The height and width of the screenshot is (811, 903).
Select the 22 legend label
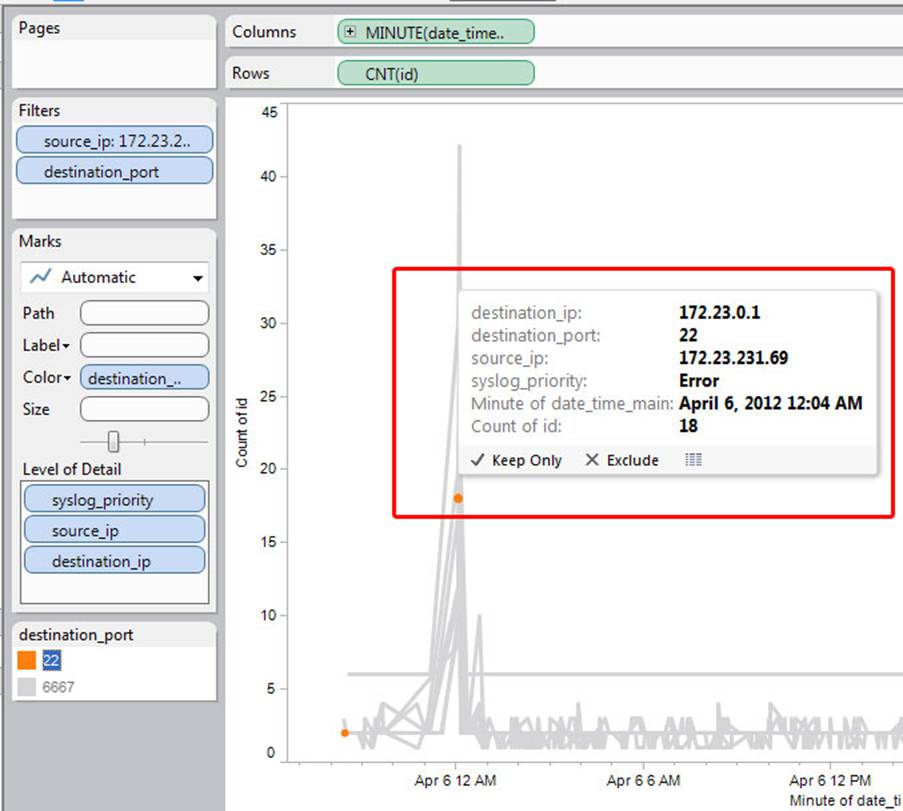(51, 660)
